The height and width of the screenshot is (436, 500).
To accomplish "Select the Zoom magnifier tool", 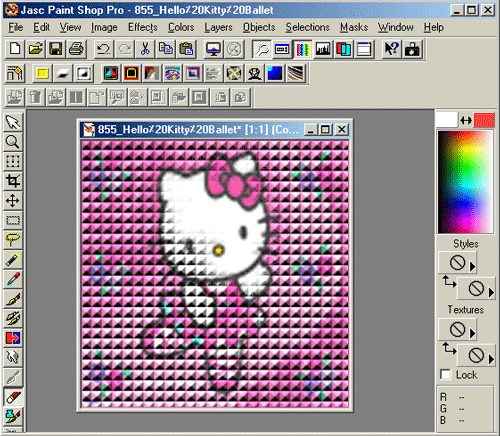I will (13, 142).
